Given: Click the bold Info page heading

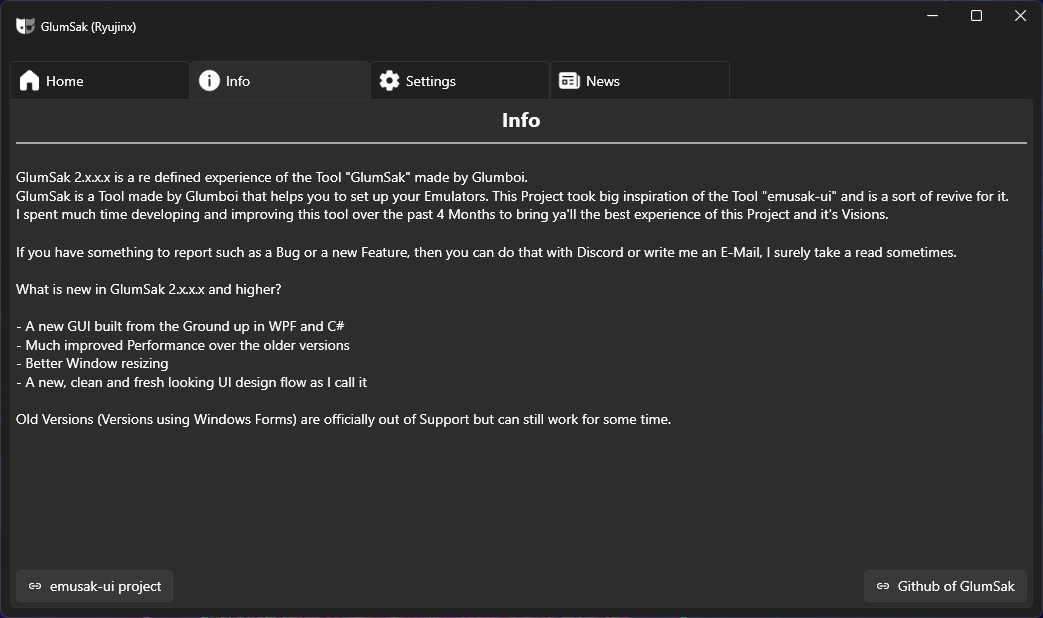Looking at the screenshot, I should point(521,120).
